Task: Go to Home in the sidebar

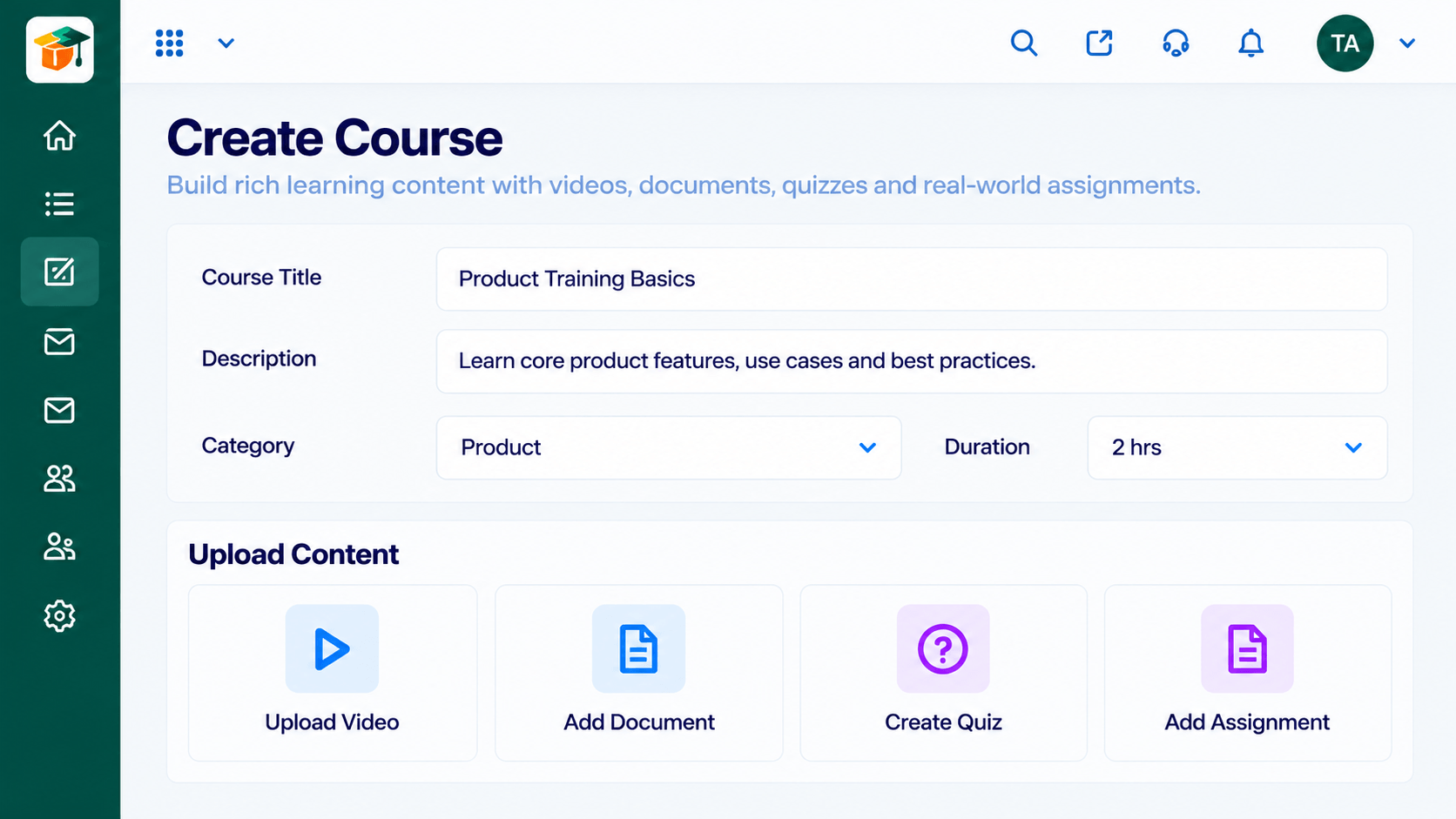Action: (x=59, y=136)
